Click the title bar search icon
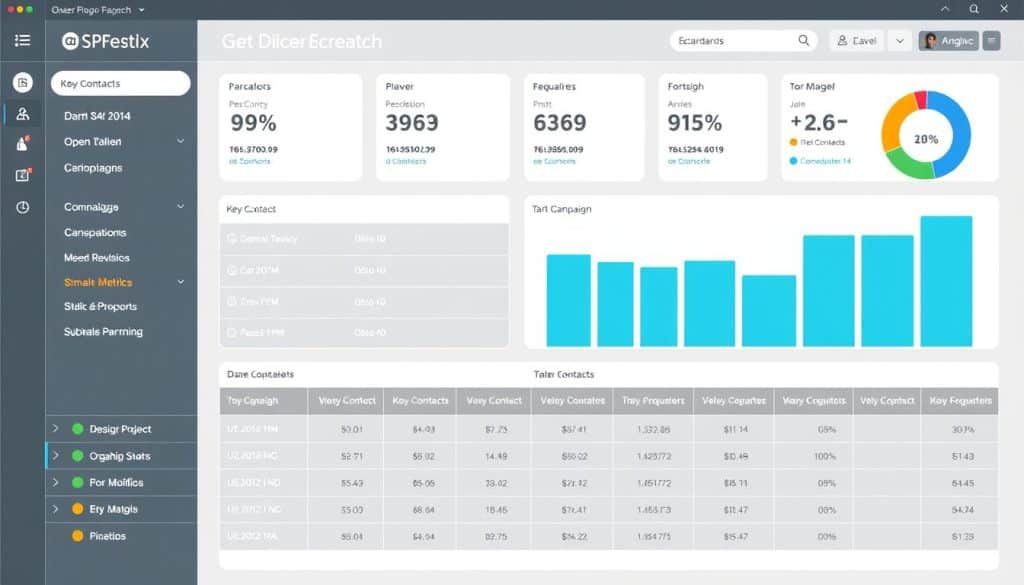 [x=974, y=9]
